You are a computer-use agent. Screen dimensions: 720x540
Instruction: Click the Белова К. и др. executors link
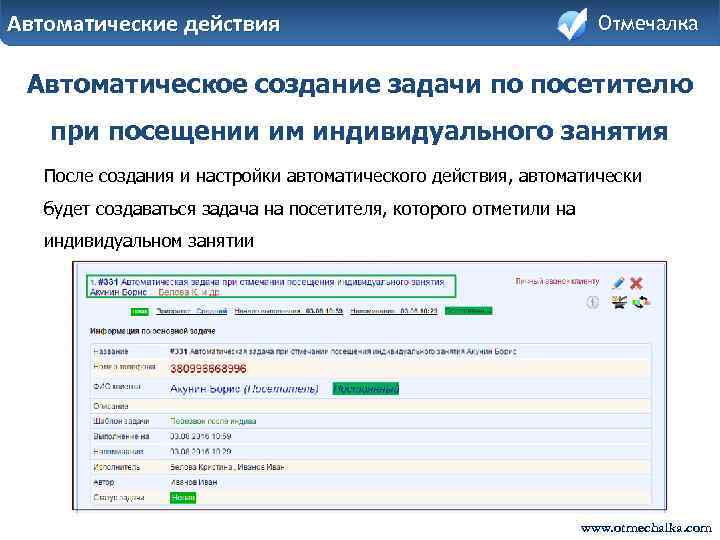(x=189, y=292)
